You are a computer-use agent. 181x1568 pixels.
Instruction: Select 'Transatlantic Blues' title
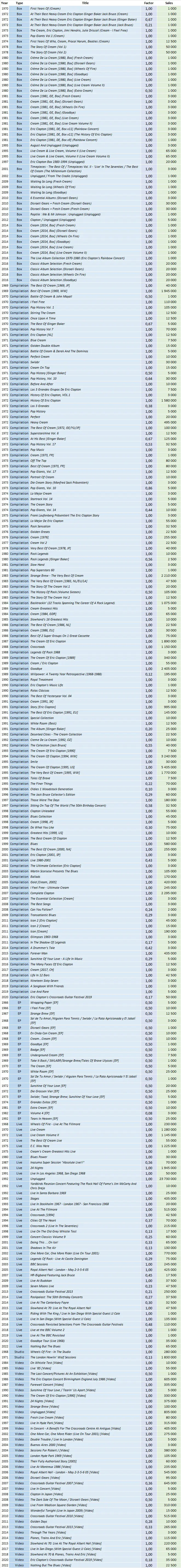43,915
